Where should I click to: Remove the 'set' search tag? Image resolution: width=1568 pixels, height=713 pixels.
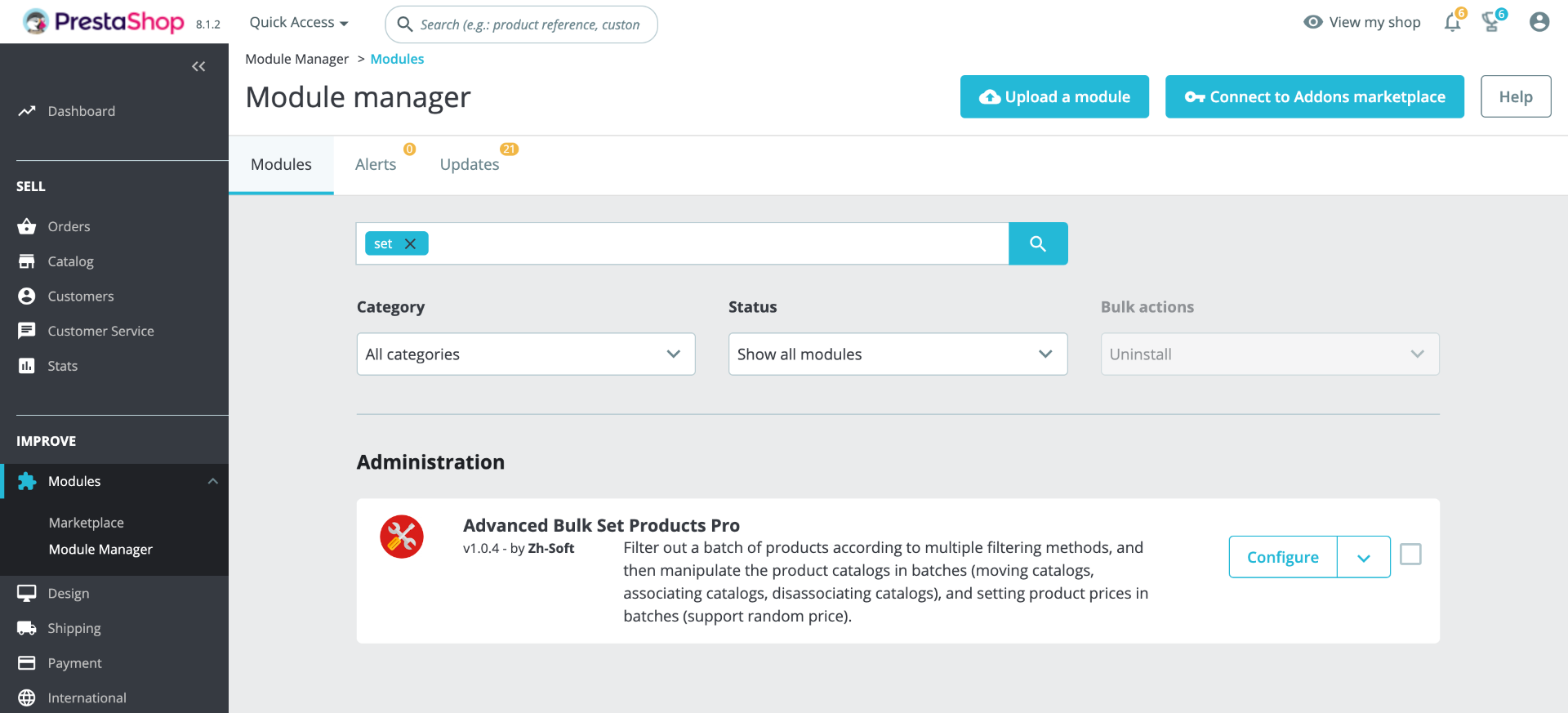[411, 243]
